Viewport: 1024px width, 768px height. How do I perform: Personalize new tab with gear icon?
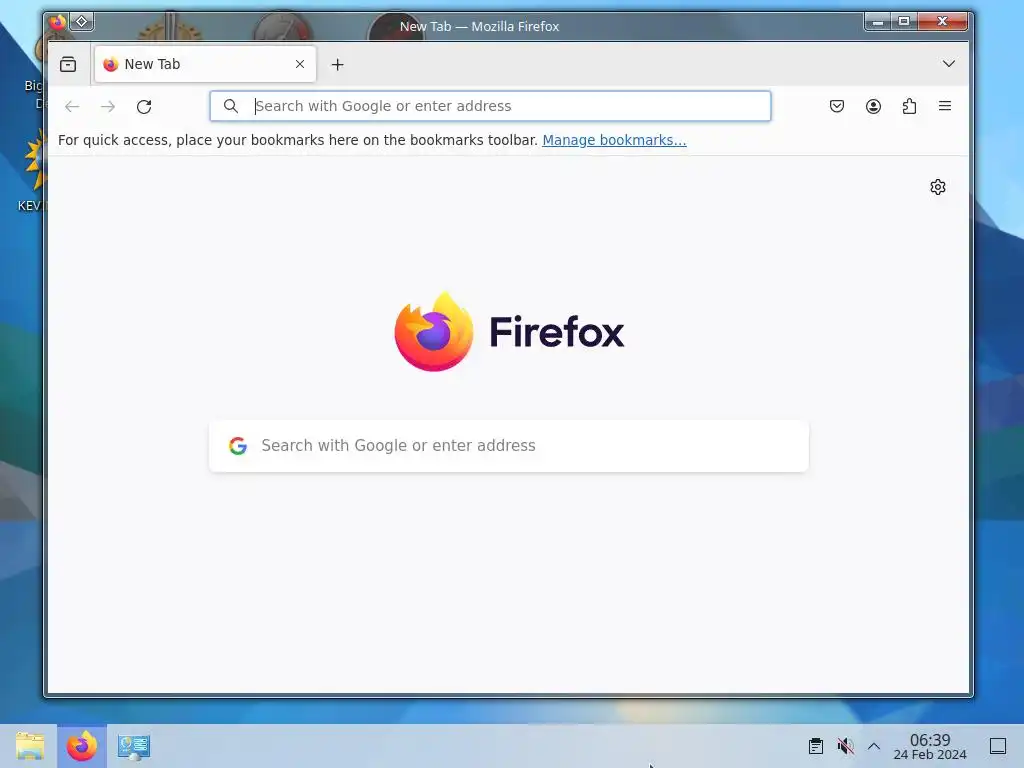[x=938, y=187]
